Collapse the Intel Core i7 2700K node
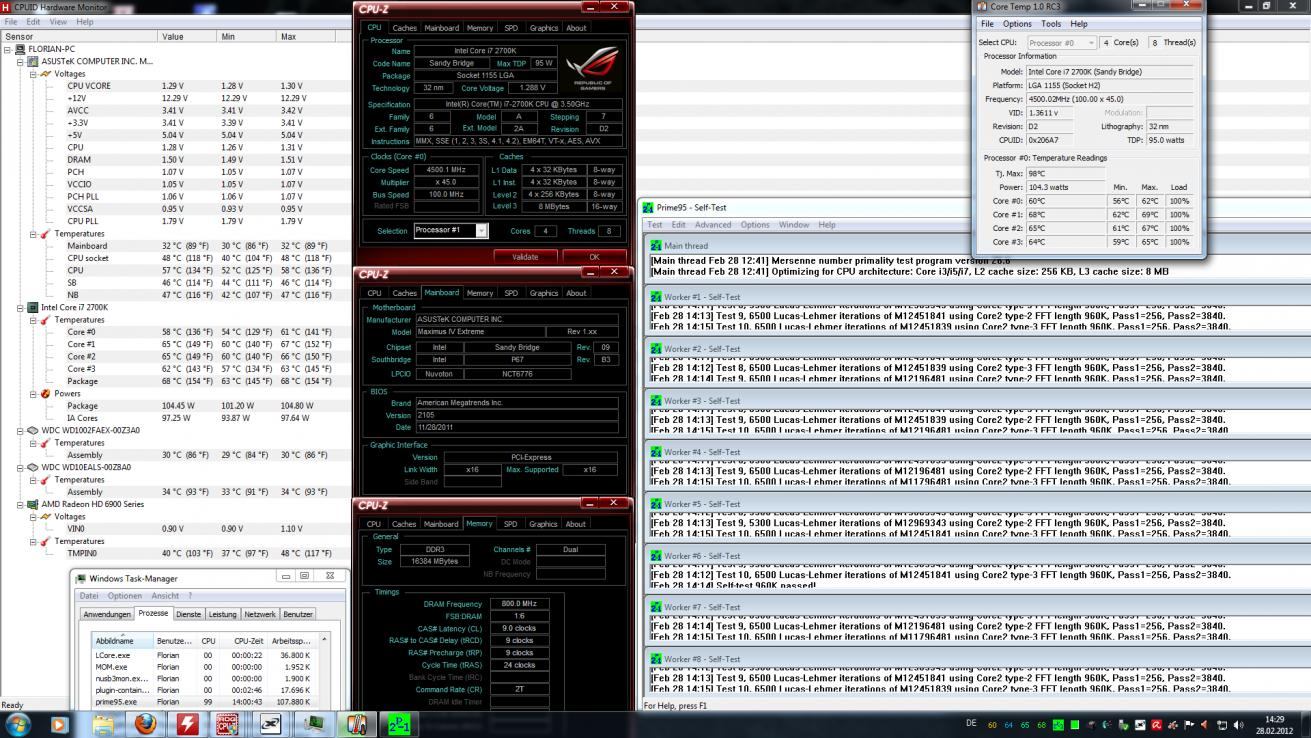1311x738 pixels. 21,308
